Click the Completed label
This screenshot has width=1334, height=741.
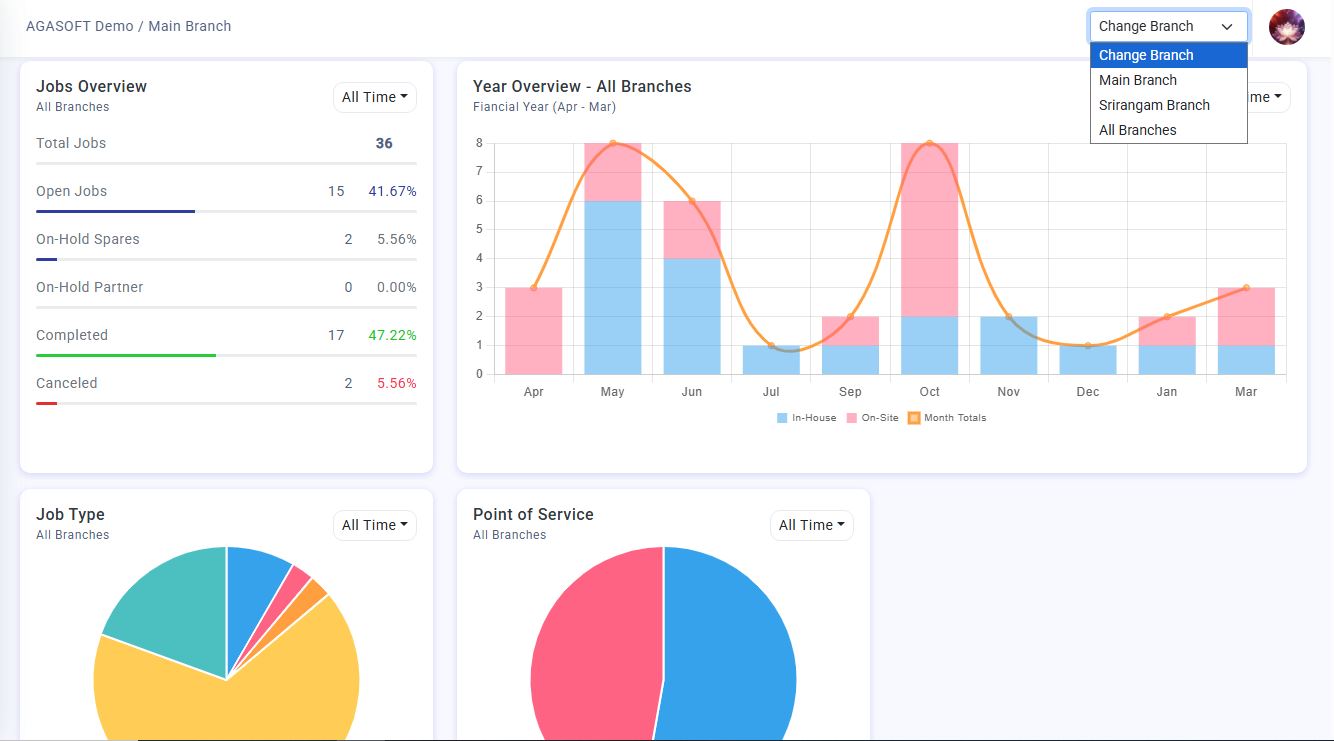(x=72, y=335)
